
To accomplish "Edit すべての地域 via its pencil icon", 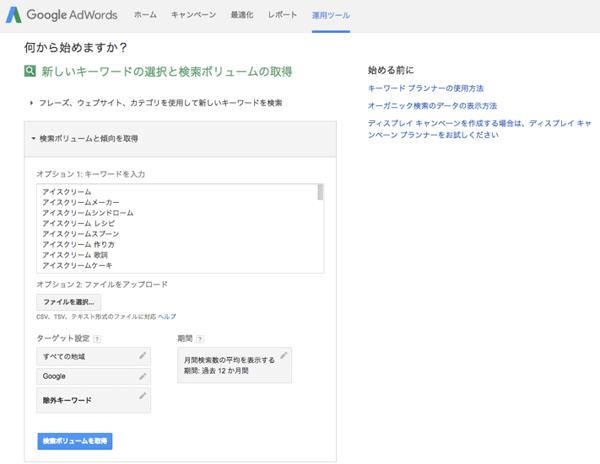I will (142, 356).
